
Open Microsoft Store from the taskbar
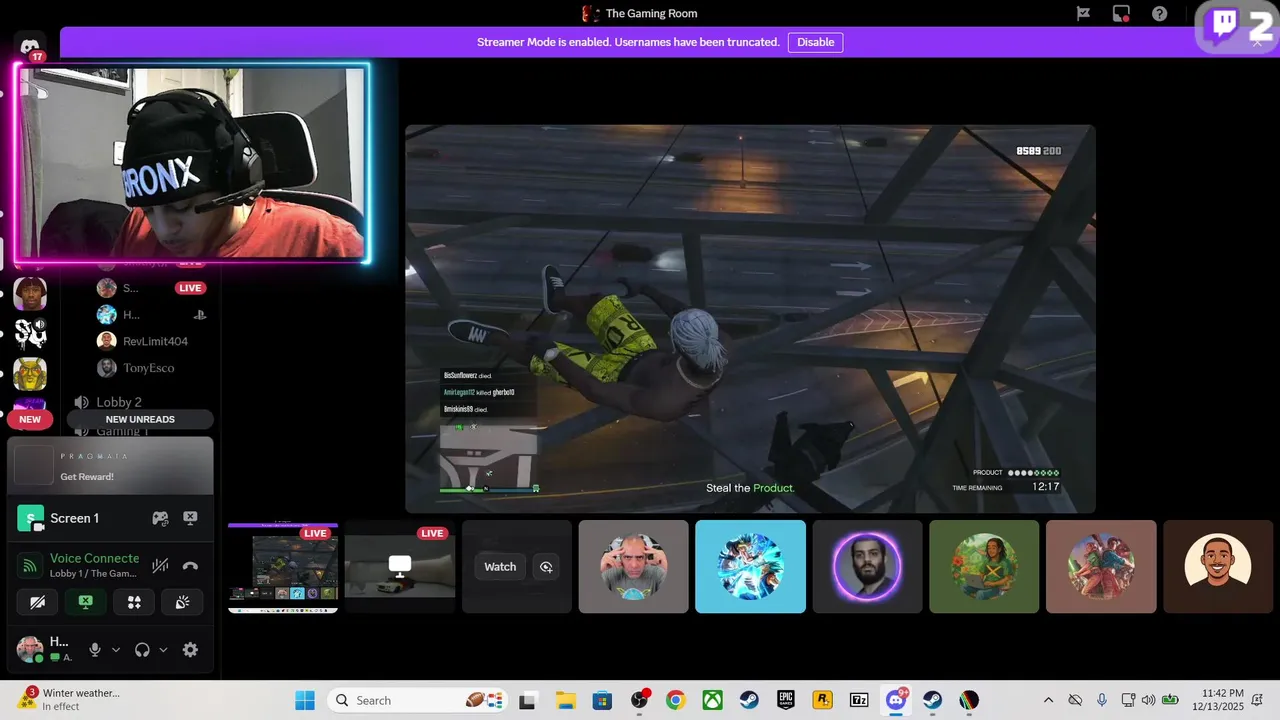pos(602,700)
